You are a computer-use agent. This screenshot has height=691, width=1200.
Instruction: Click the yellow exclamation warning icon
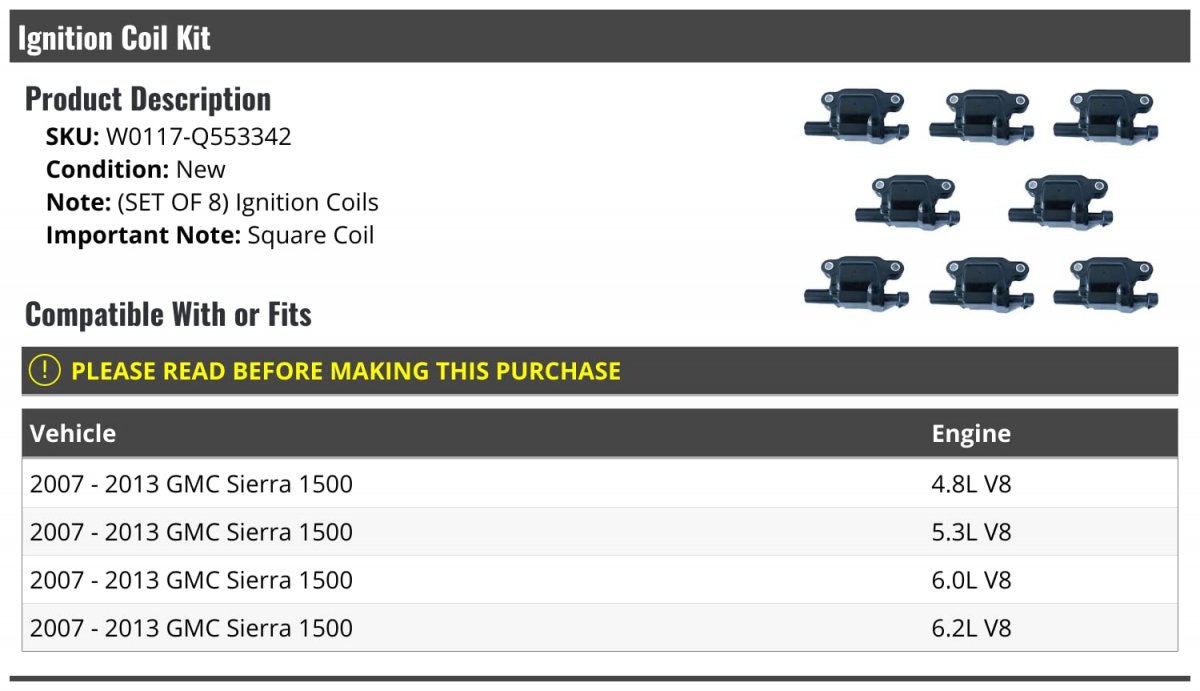[45, 371]
